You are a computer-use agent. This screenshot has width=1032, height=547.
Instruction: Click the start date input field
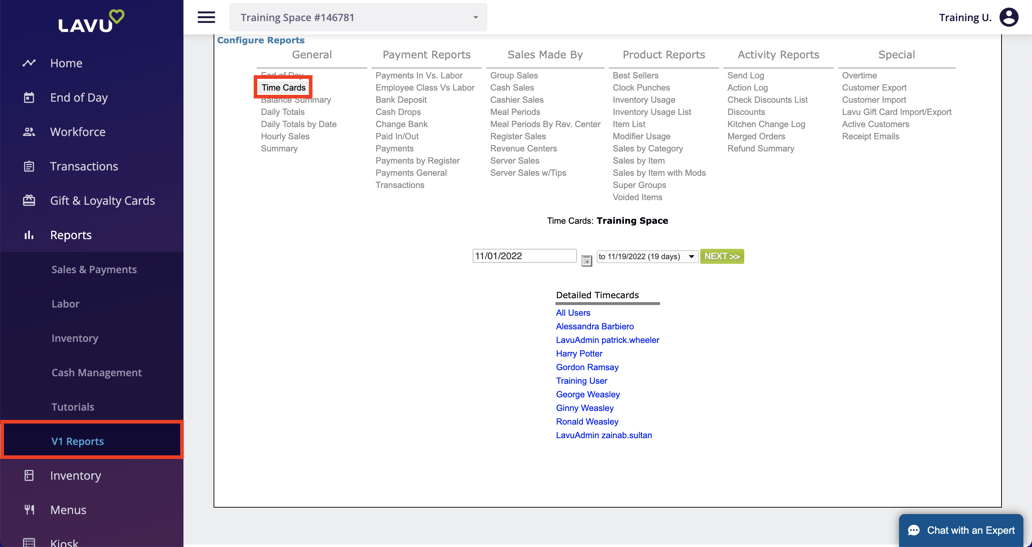524,256
